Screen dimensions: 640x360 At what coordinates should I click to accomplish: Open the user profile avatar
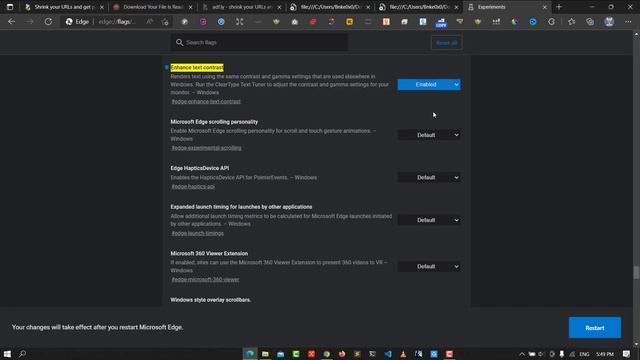[x=609, y=22]
